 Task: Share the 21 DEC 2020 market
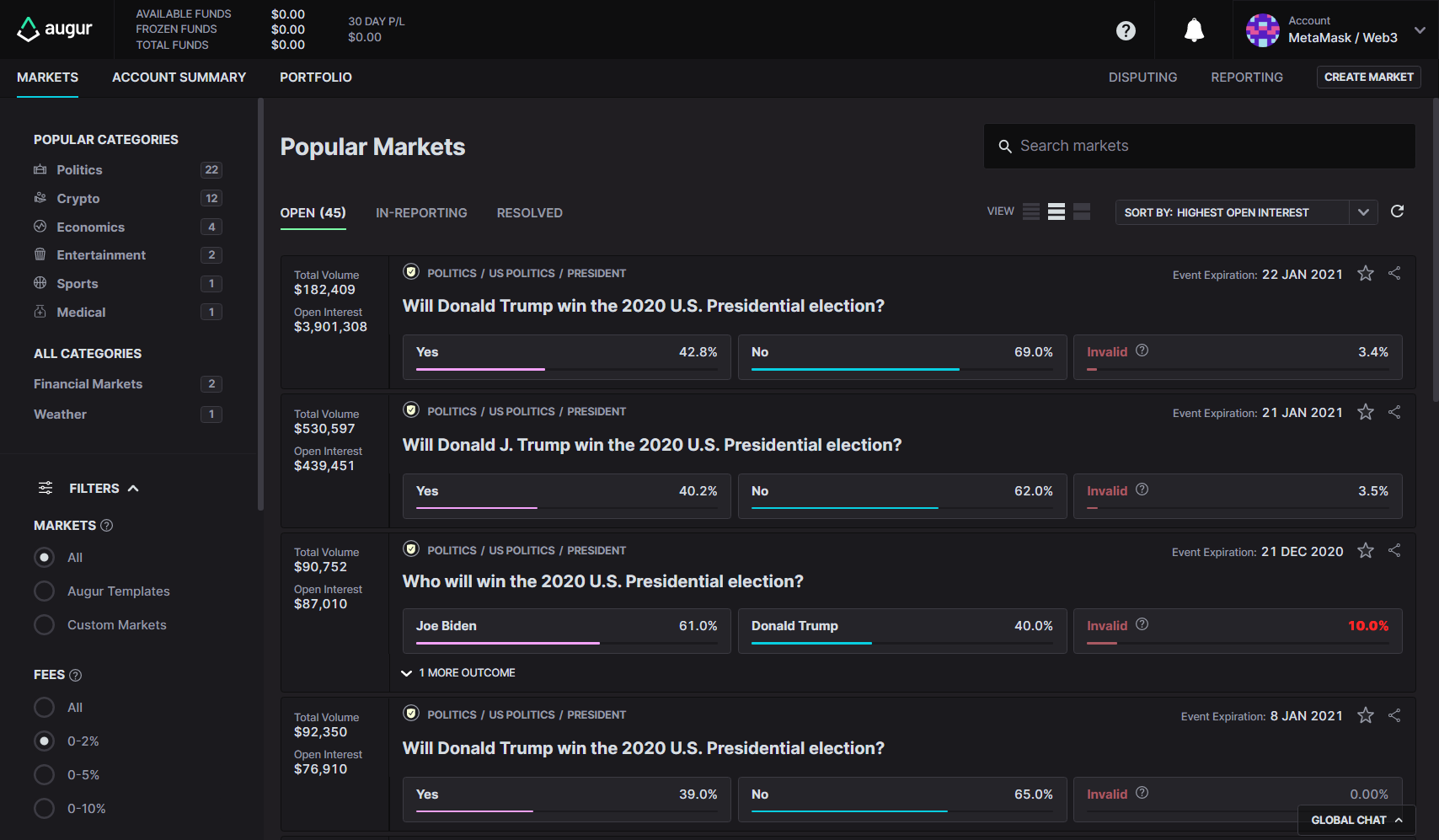[x=1394, y=551]
